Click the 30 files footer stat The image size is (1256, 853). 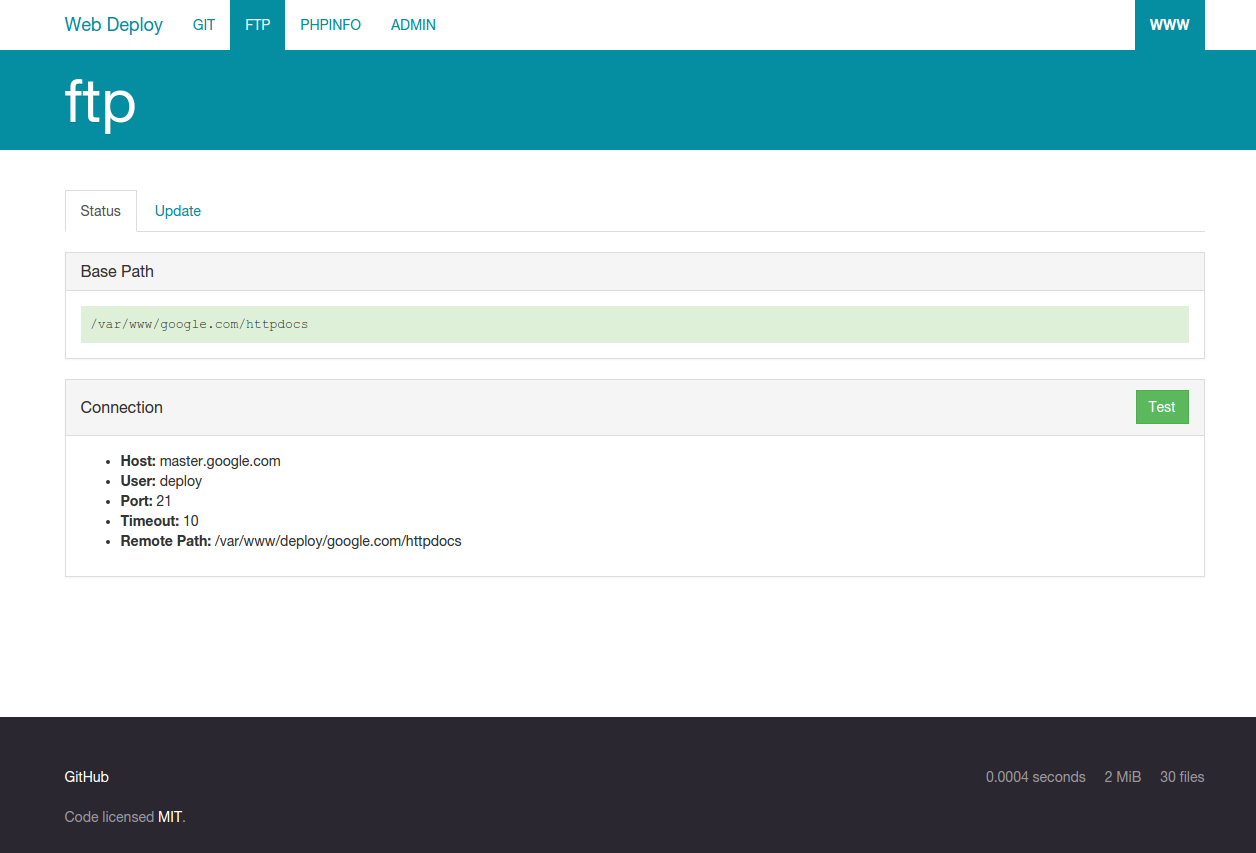(1182, 777)
